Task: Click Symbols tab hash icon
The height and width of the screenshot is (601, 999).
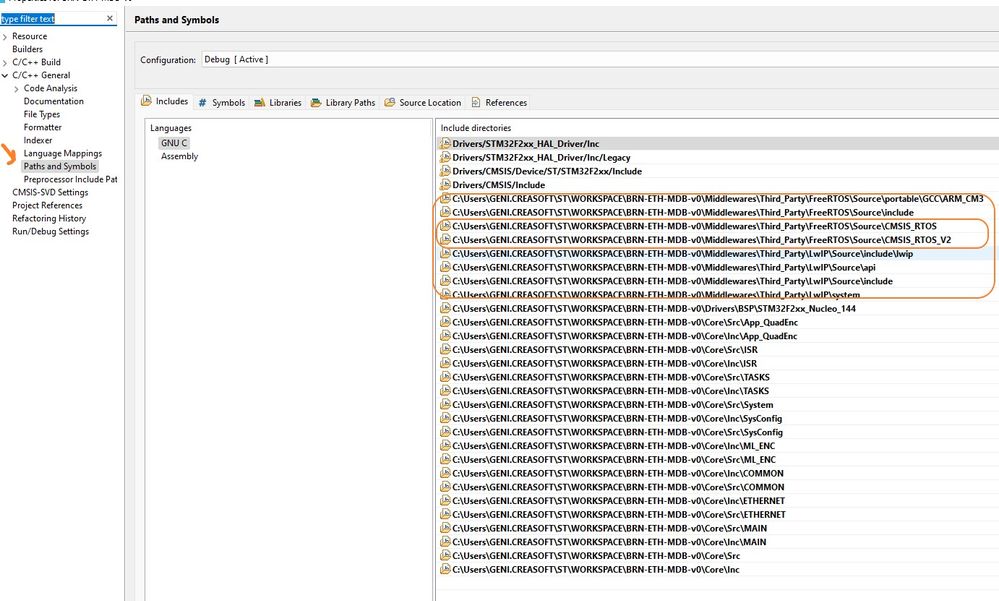Action: [203, 103]
